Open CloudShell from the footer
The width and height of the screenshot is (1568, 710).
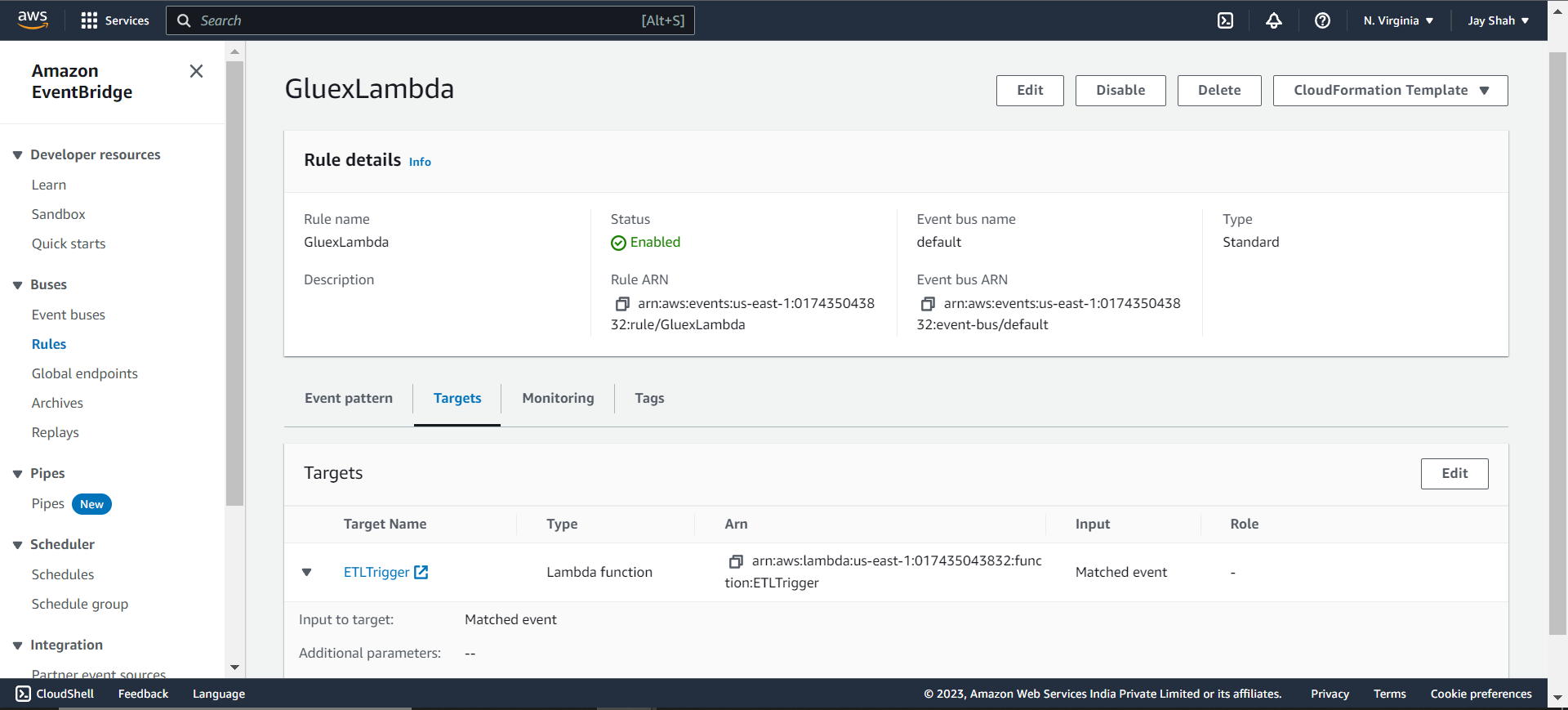point(55,694)
